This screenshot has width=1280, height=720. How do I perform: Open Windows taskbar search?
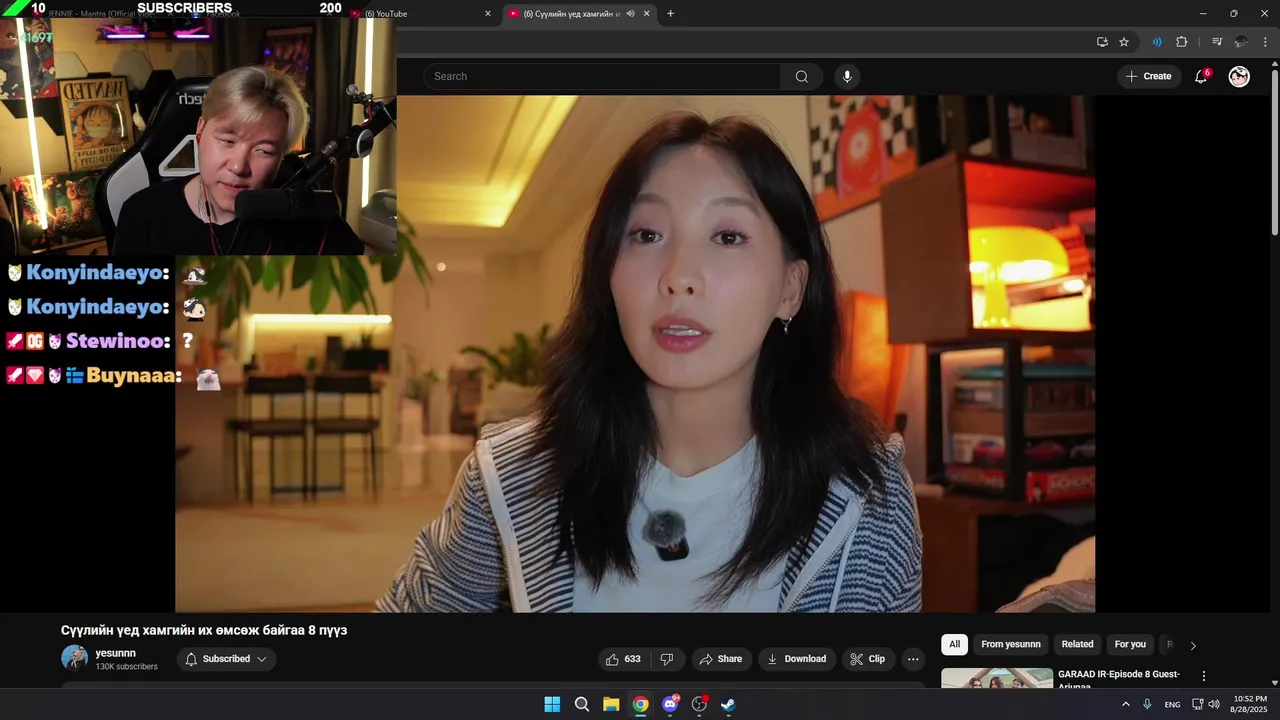(x=582, y=704)
